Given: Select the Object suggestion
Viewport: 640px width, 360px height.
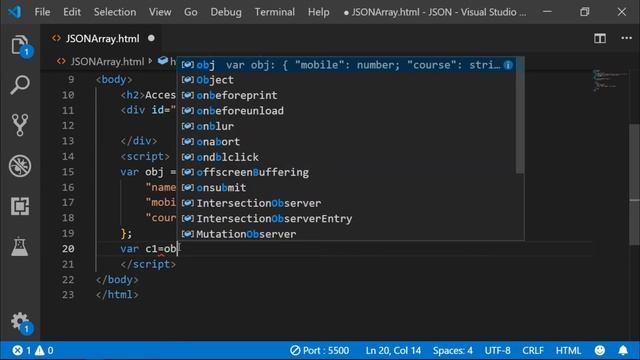Looking at the screenshot, I should (x=346, y=80).
